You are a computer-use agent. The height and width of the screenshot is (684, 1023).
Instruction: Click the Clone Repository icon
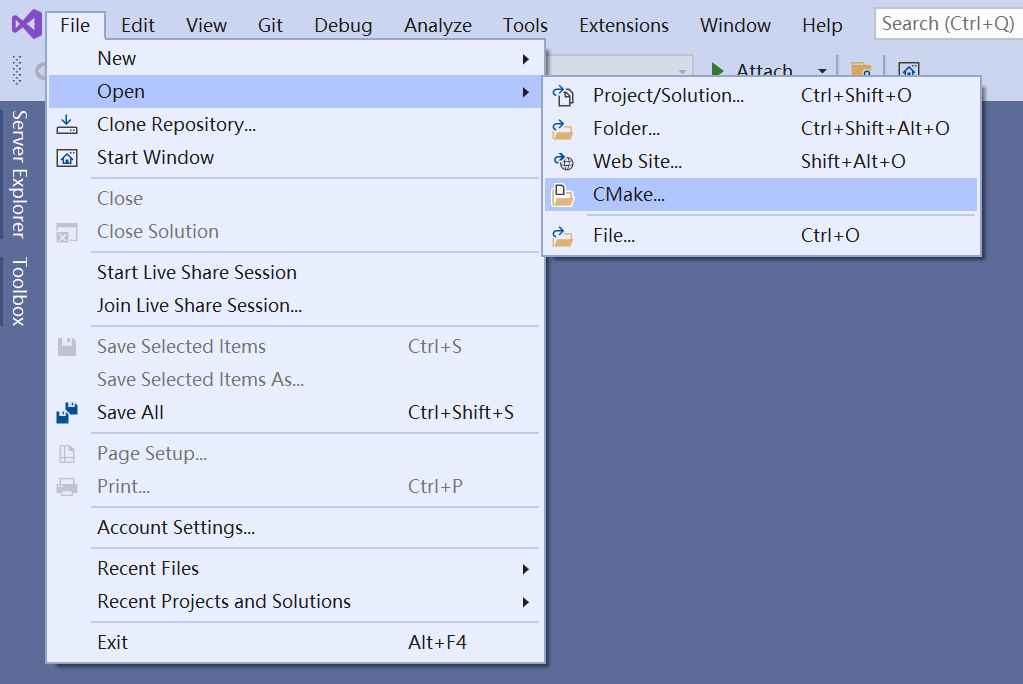tap(65, 124)
